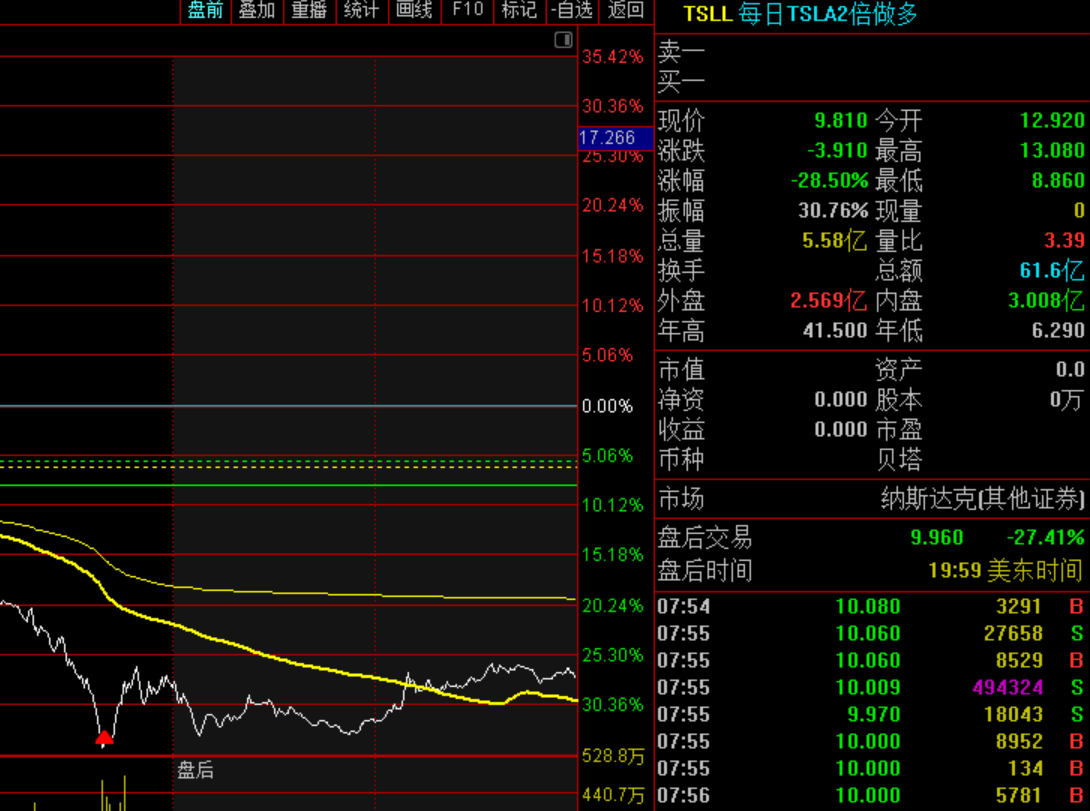Viewport: 1090px width, 811px height.
Task: Click the trade price 9.970
Action: 874,714
